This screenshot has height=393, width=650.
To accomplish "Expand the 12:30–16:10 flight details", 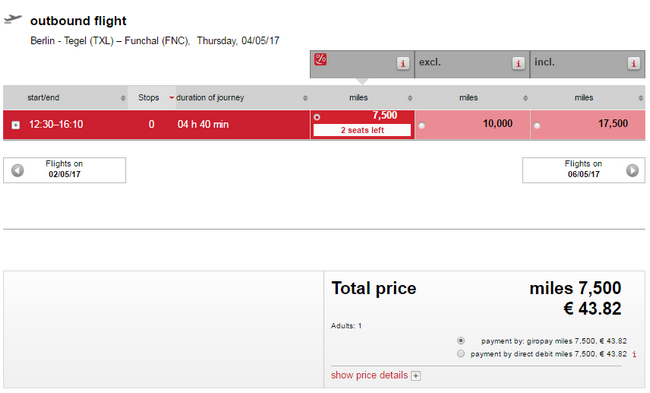I will (x=15, y=125).
